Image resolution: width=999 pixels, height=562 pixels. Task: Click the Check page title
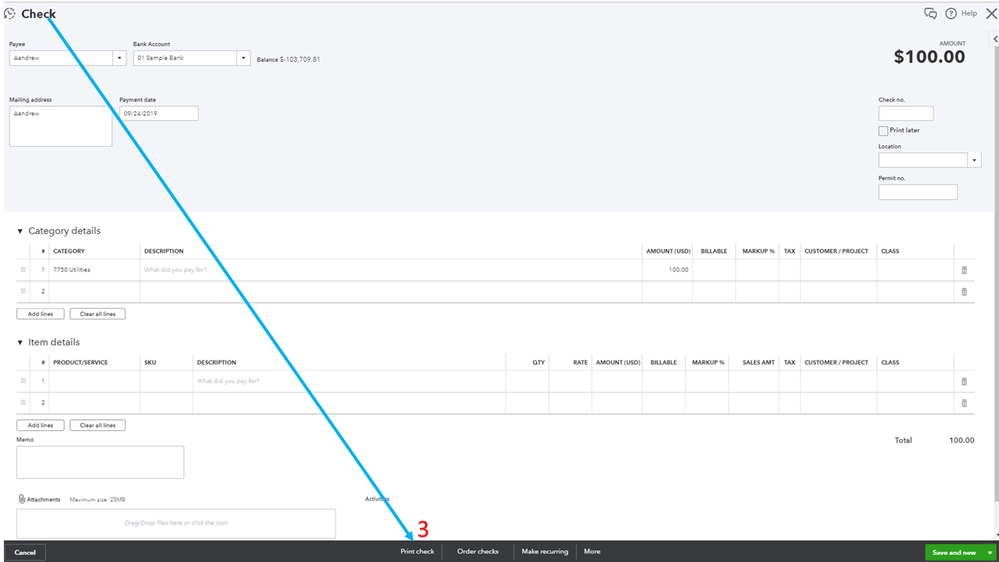(x=38, y=14)
